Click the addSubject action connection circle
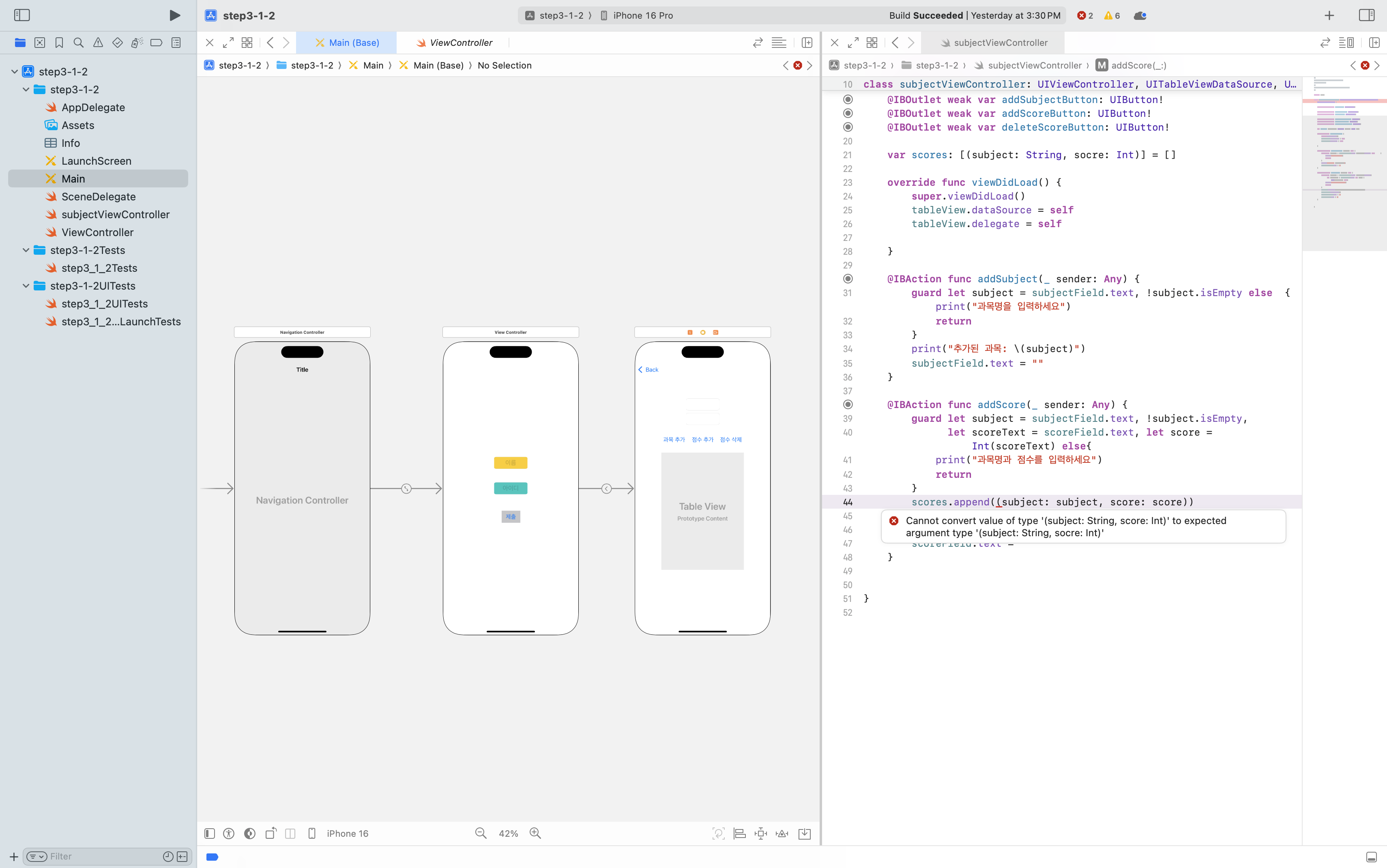 click(848, 278)
